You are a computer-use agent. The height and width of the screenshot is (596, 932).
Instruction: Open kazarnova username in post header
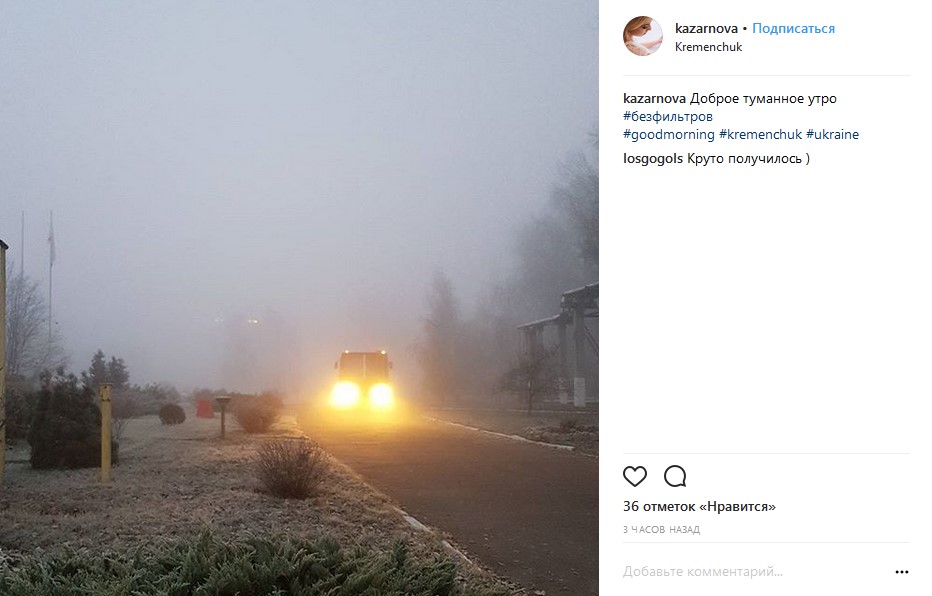tap(706, 29)
